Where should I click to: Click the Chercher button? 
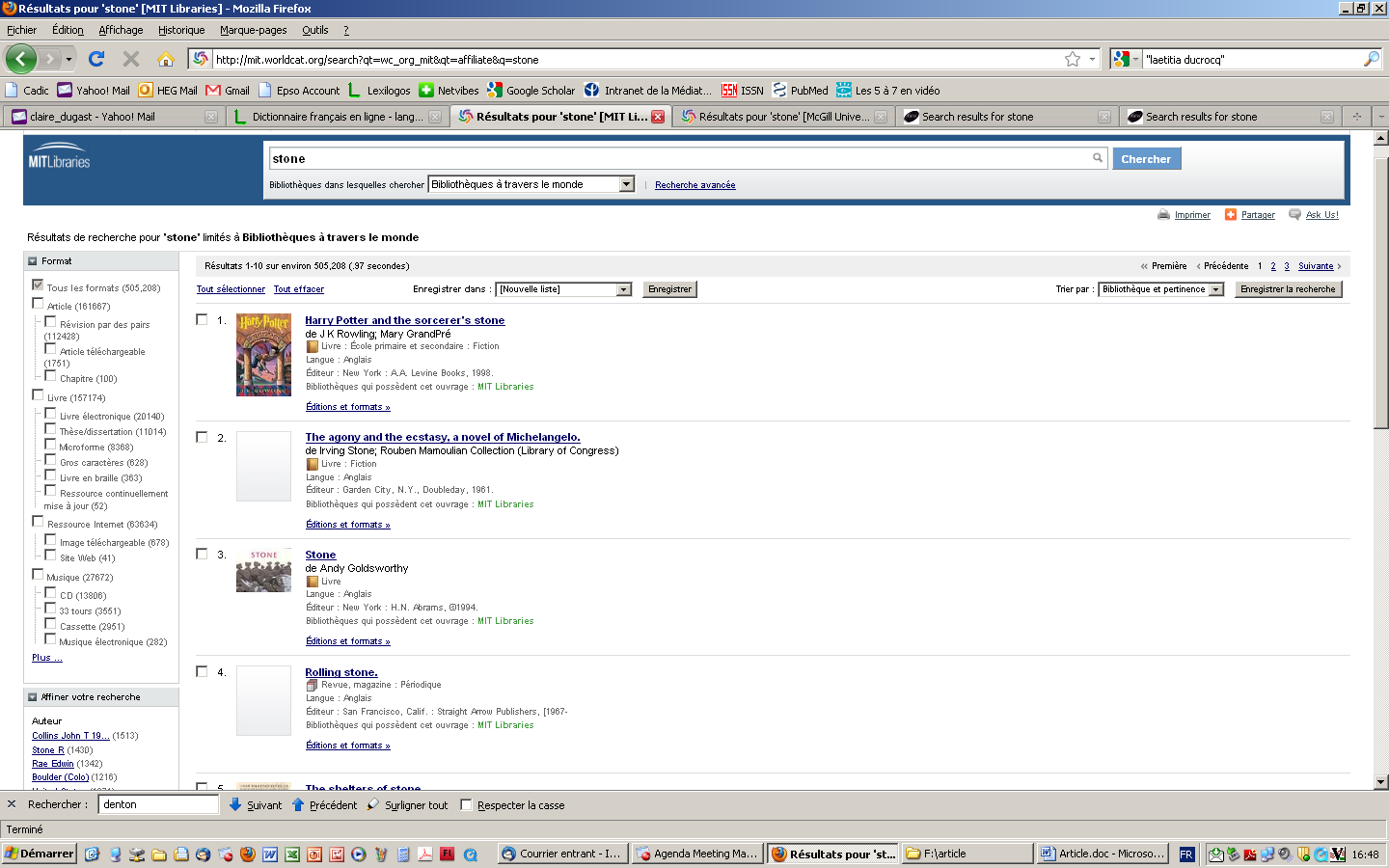pos(1146,159)
